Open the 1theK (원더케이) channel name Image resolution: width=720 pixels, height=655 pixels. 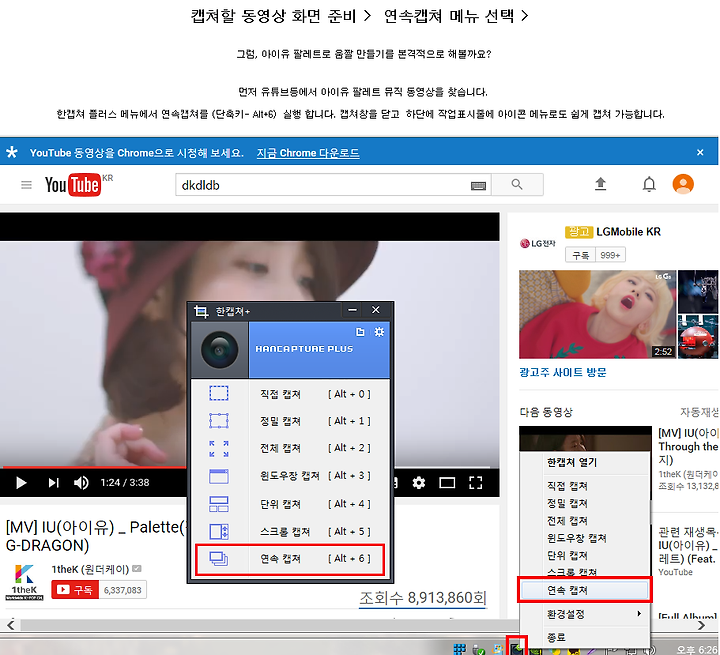click(x=90, y=570)
